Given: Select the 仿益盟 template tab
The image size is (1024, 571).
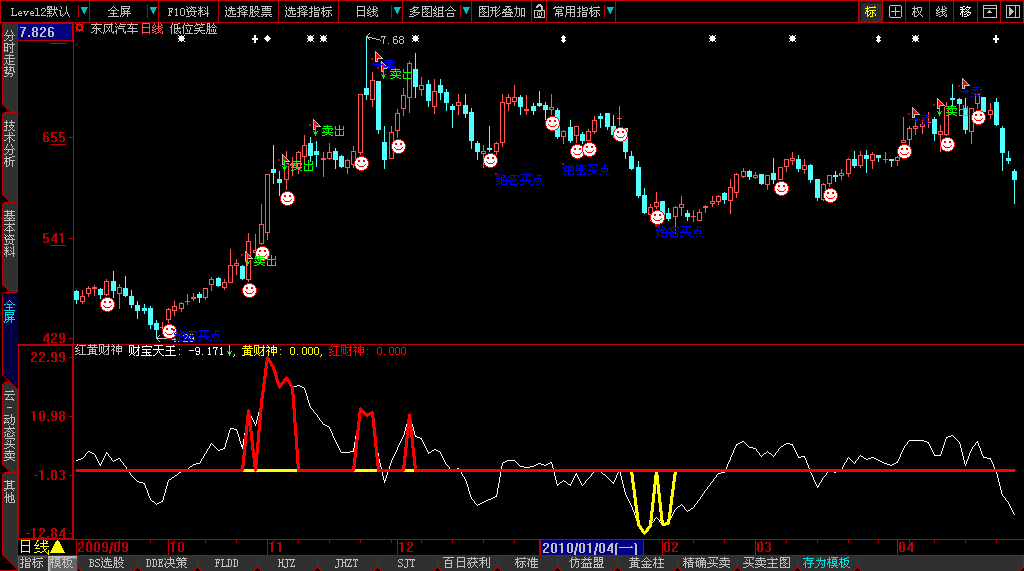Looking at the screenshot, I should click(586, 563).
